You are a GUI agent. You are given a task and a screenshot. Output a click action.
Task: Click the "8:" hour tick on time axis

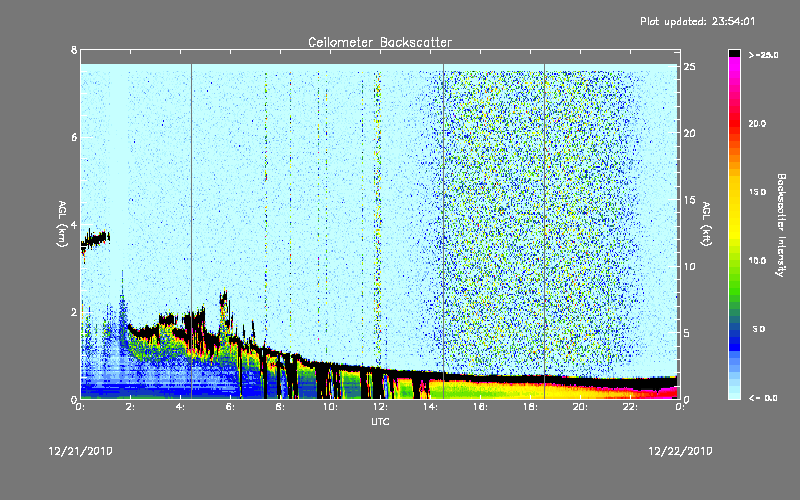(281, 407)
